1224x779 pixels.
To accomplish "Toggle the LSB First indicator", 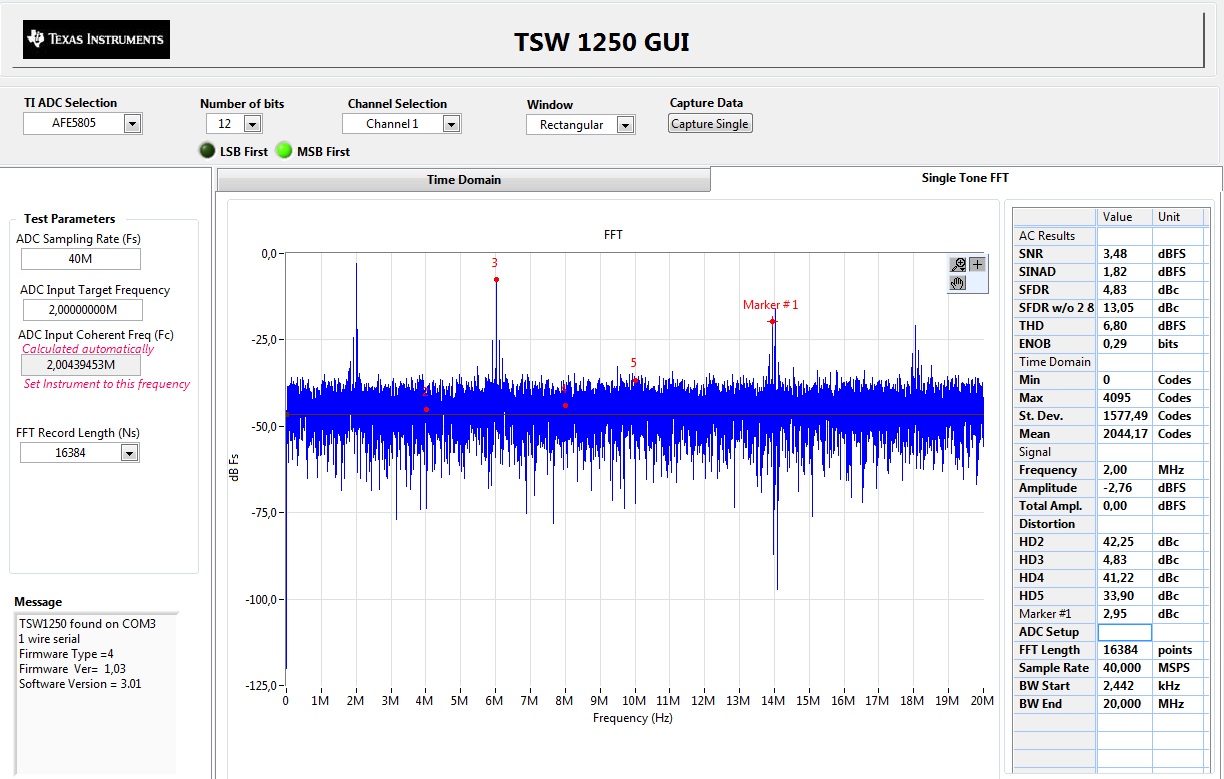I will point(208,151).
